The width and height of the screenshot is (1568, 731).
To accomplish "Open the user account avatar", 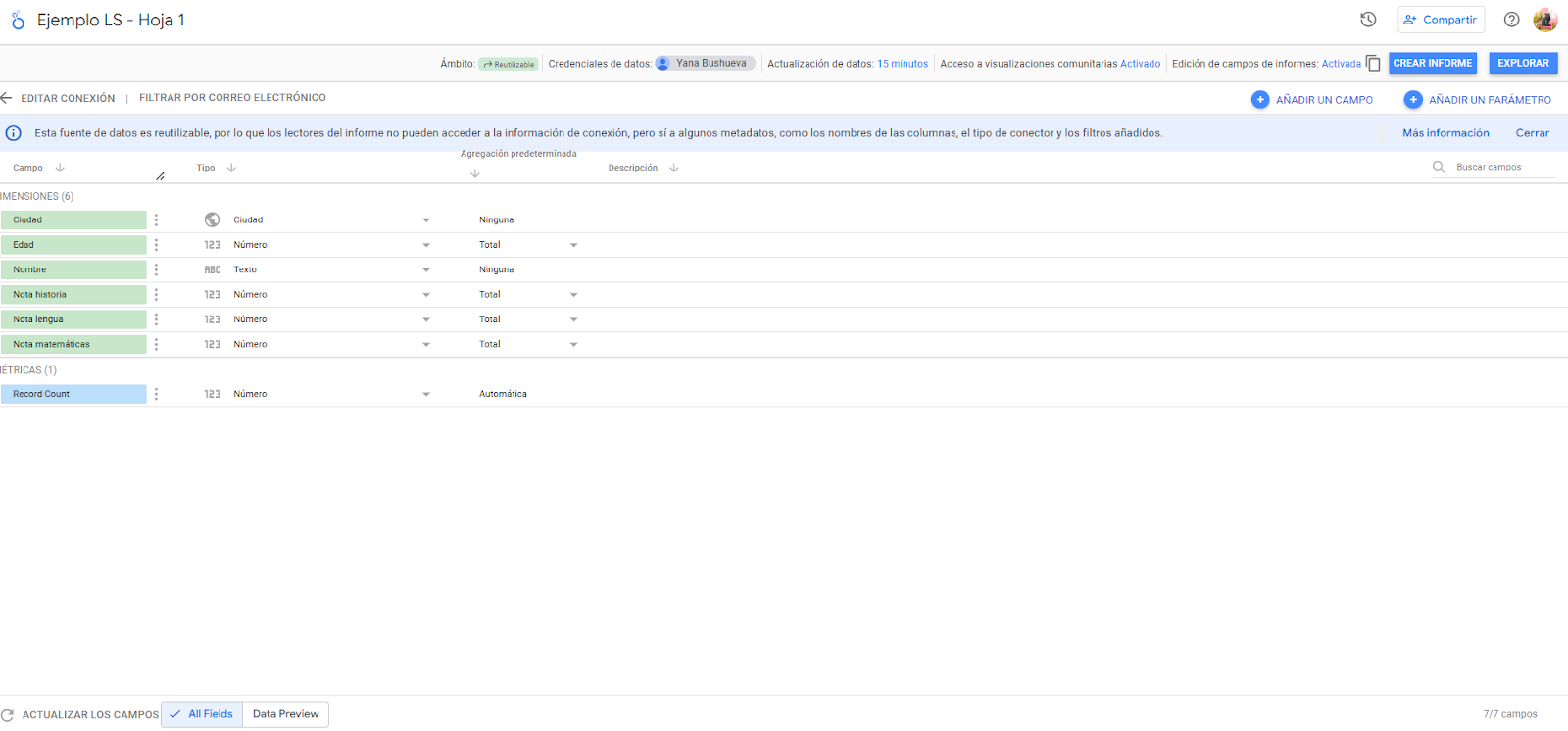I will (1545, 20).
